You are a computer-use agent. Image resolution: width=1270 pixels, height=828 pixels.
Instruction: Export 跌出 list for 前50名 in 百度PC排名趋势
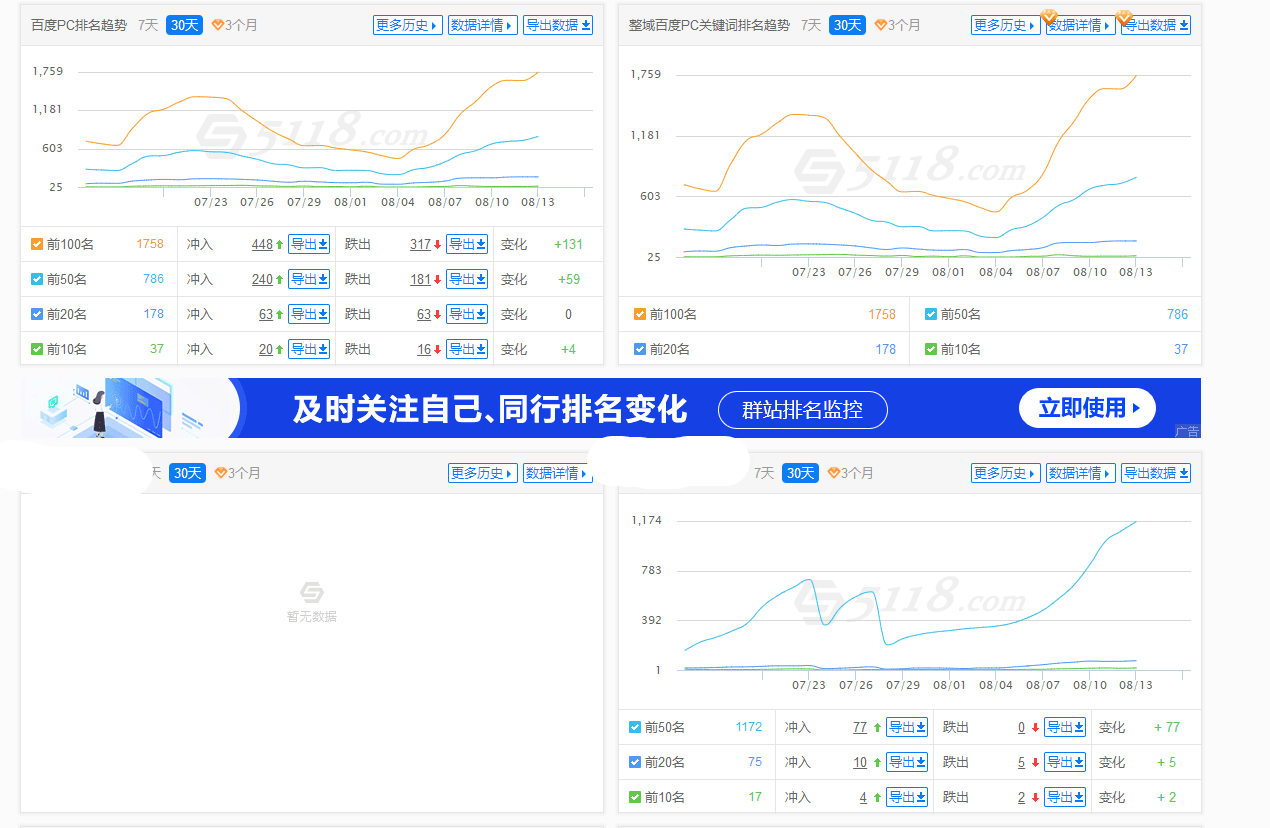(x=467, y=279)
